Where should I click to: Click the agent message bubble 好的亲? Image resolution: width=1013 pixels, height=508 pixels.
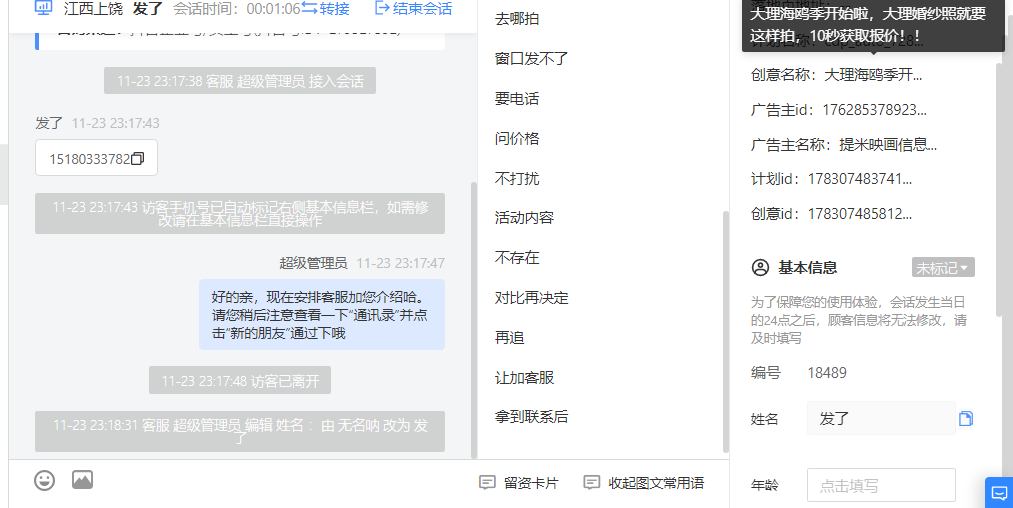322,315
